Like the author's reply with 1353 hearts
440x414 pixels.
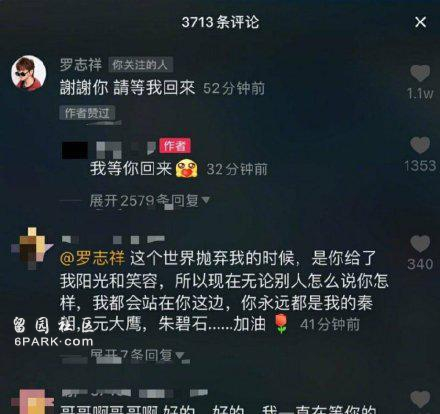[x=420, y=145]
